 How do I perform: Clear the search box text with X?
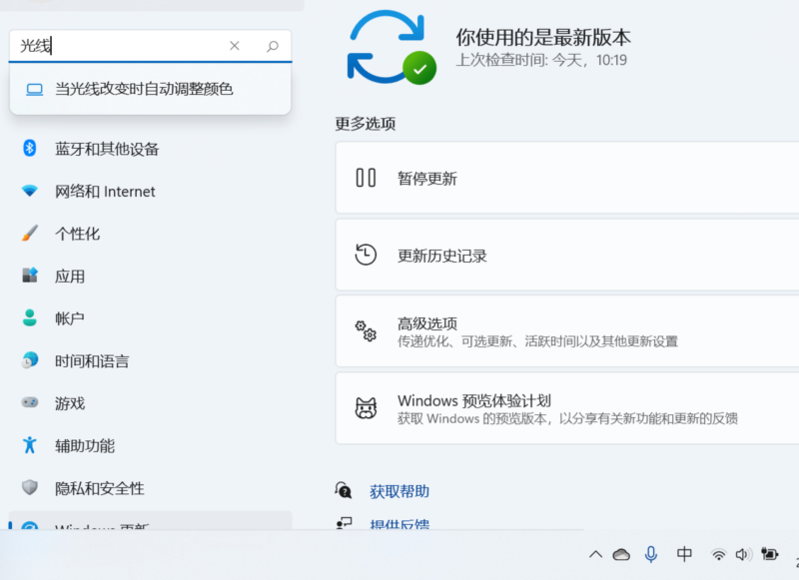(235, 46)
